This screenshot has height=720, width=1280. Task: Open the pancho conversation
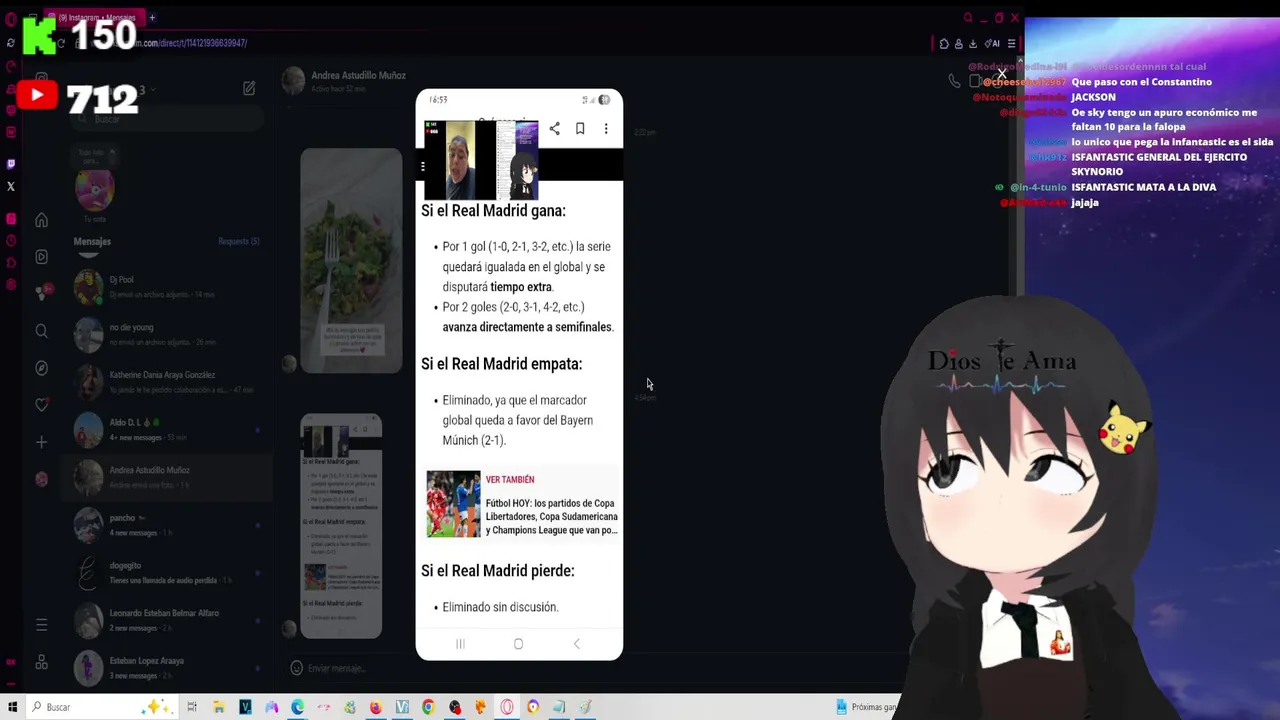(167, 525)
